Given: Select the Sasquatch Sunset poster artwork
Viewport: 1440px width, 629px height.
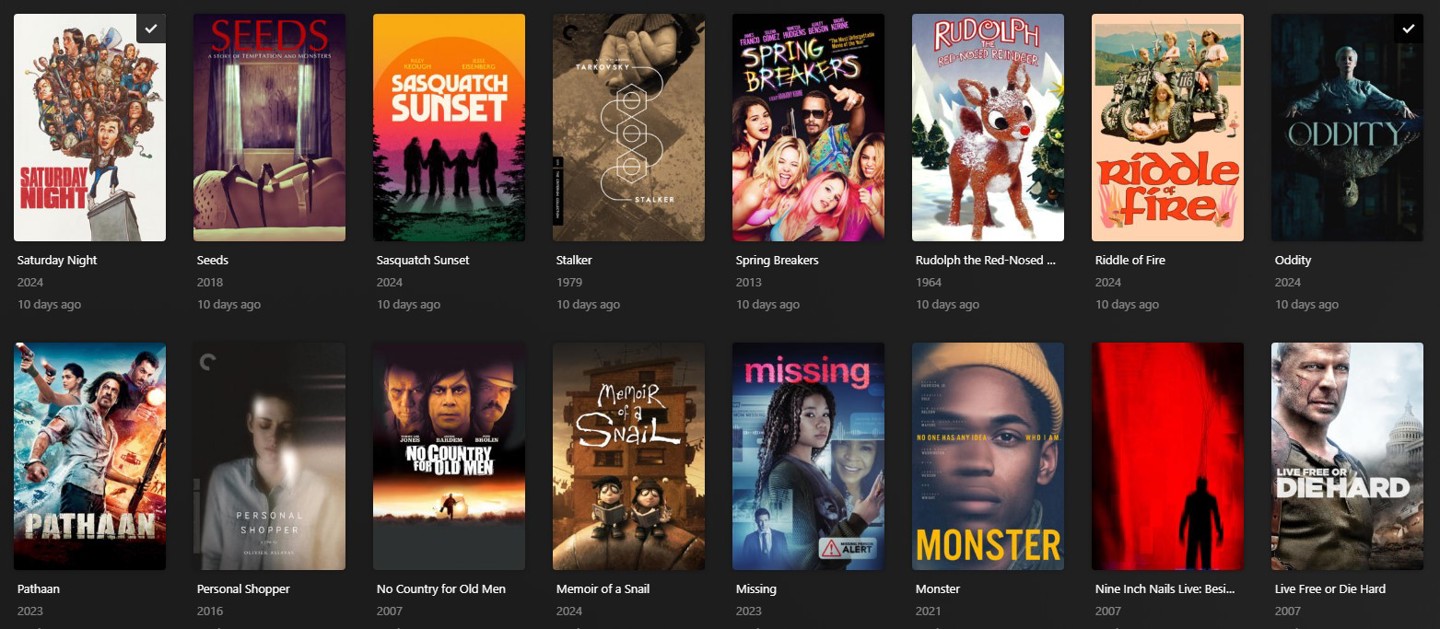Looking at the screenshot, I should [x=449, y=127].
